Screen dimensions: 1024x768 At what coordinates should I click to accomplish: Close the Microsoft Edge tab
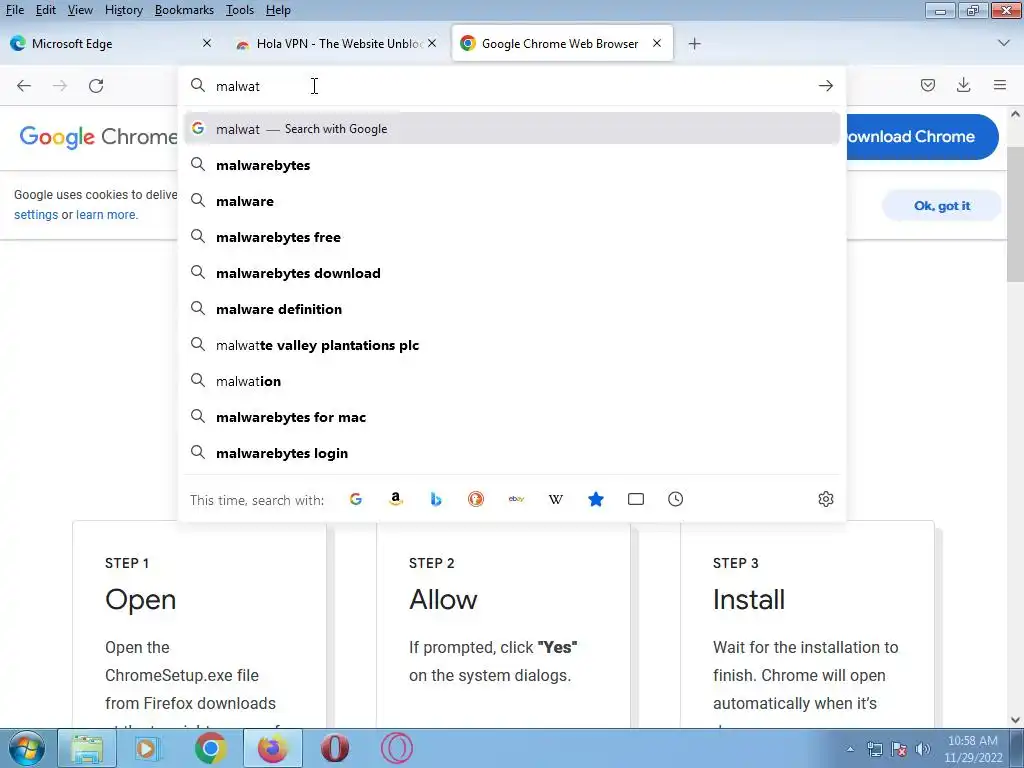[206, 43]
